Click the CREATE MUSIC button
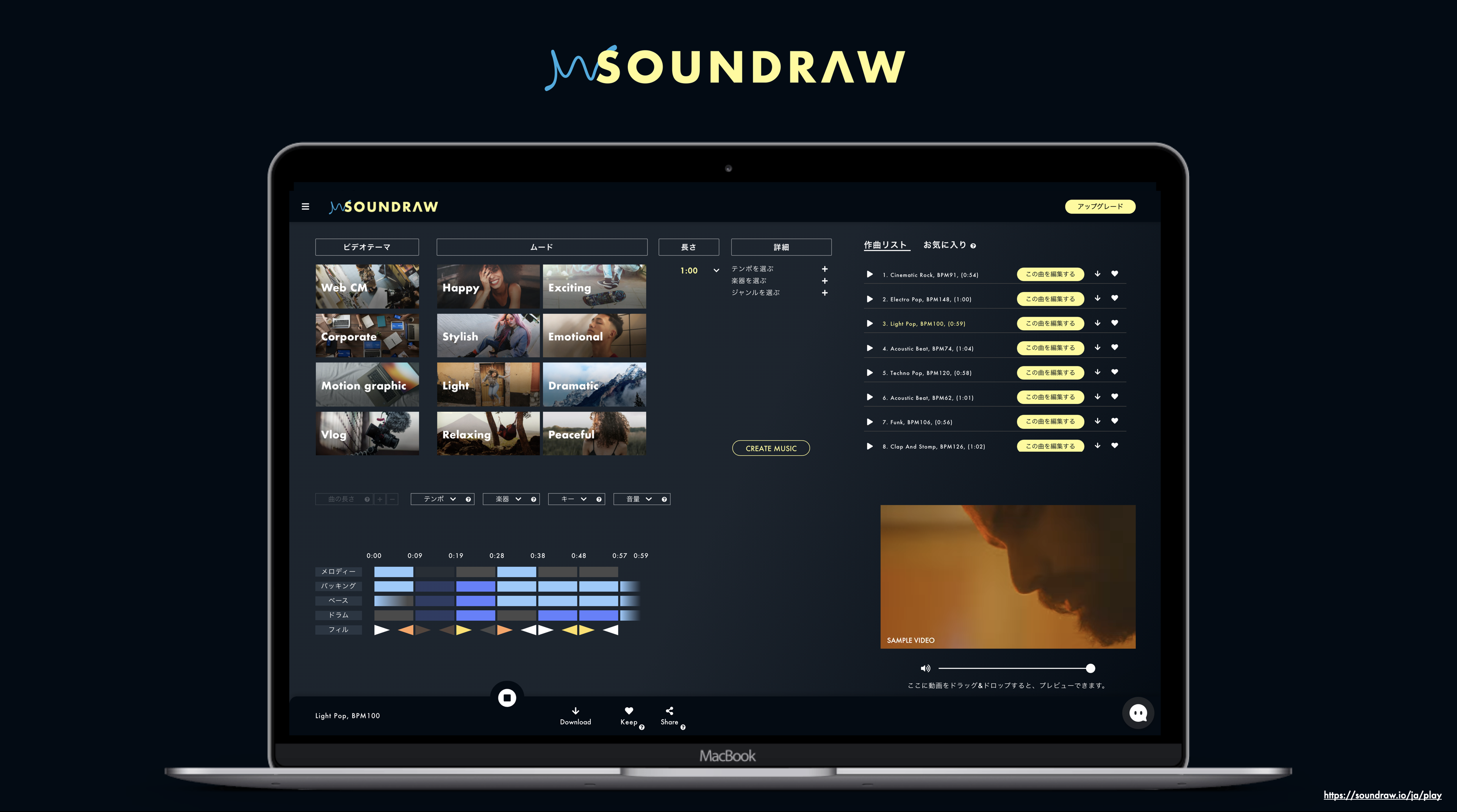 click(x=771, y=448)
